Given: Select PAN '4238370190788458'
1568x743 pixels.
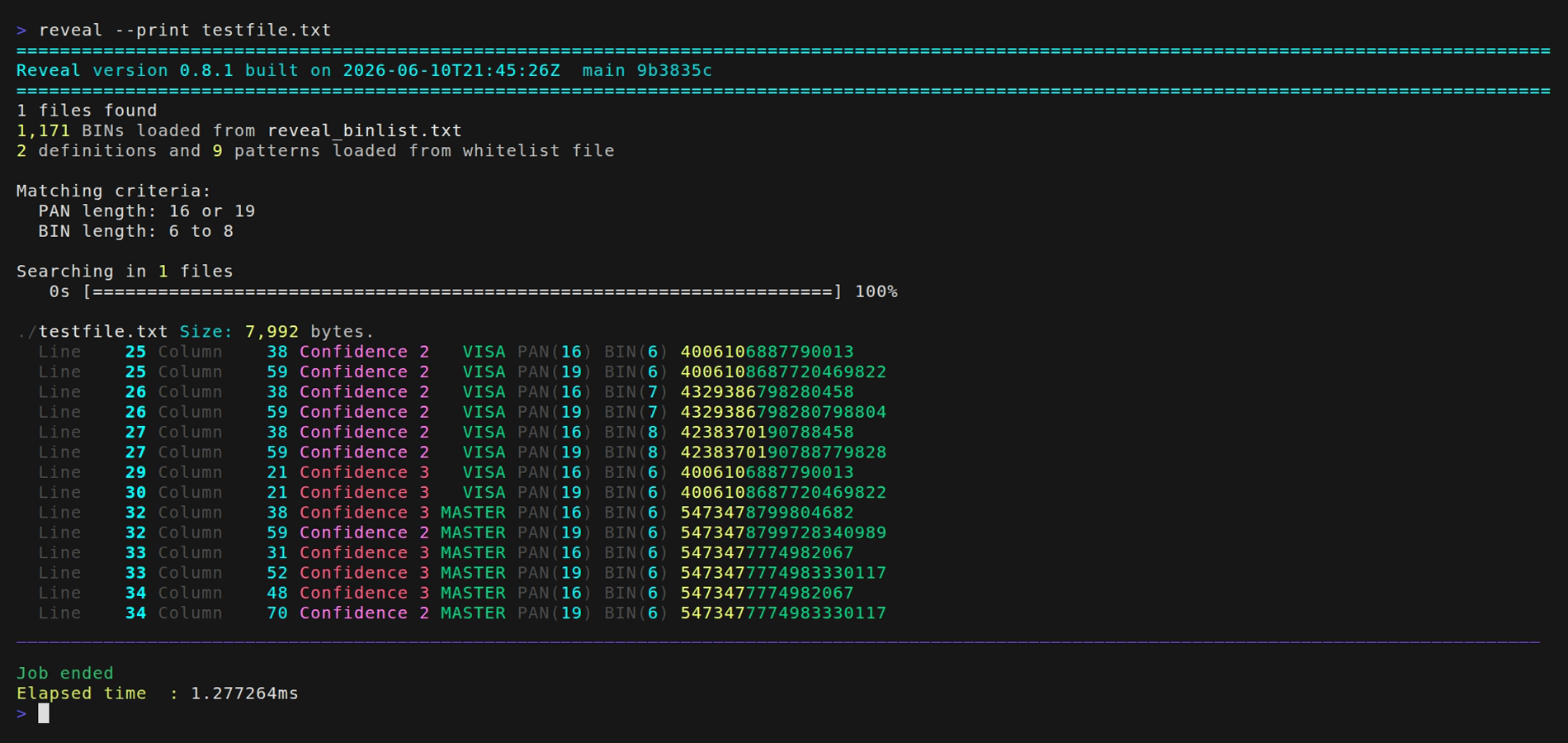Looking at the screenshot, I should pyautogui.click(x=767, y=433).
